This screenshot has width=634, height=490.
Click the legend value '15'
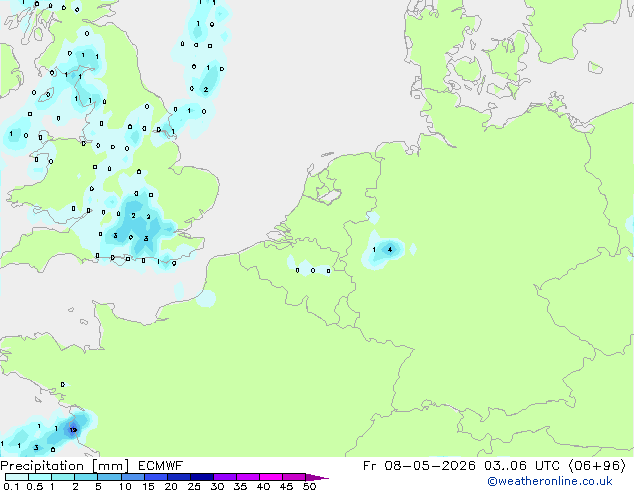coord(148,486)
